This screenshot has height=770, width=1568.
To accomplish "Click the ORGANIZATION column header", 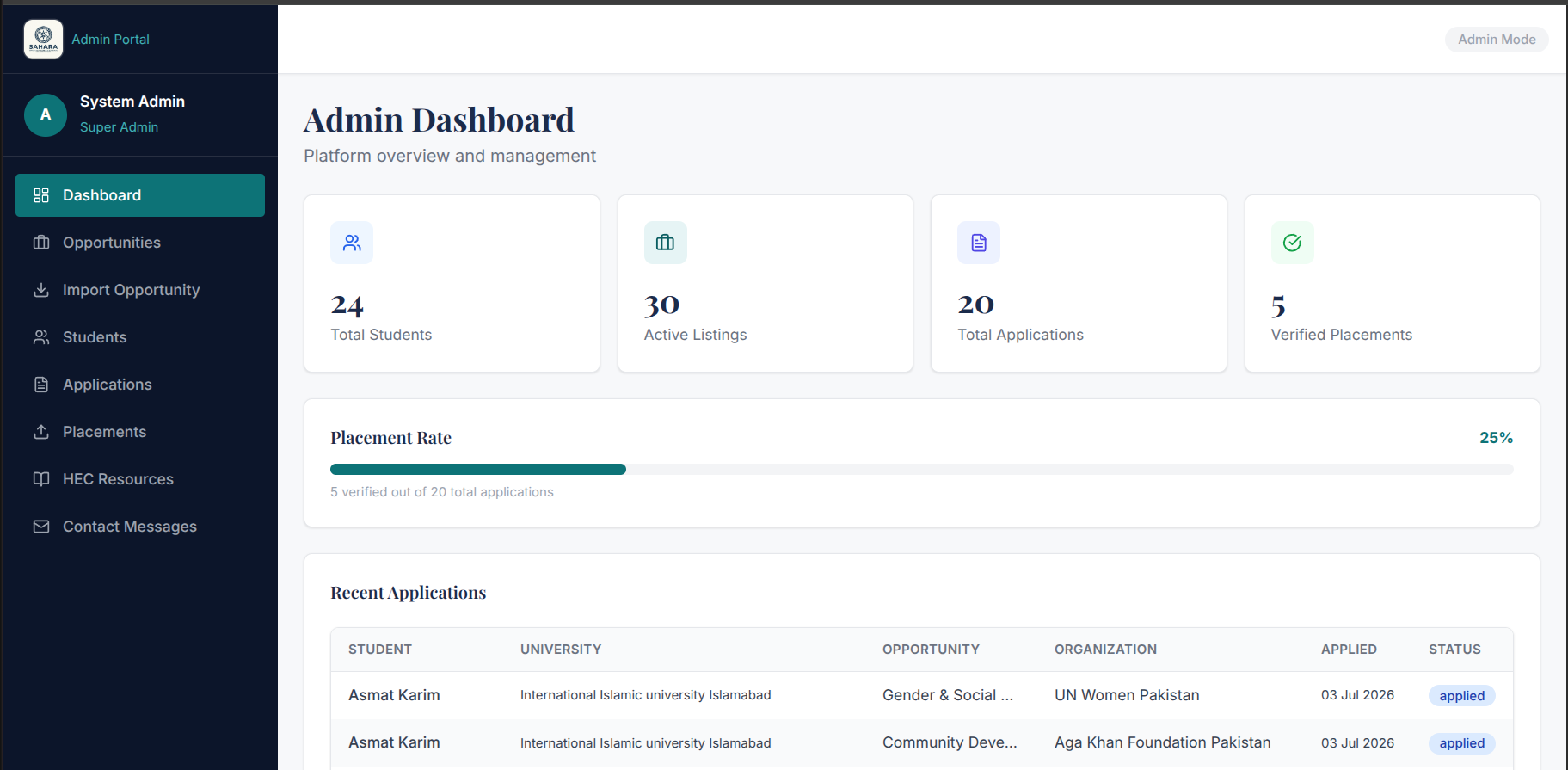I will 1105,650.
